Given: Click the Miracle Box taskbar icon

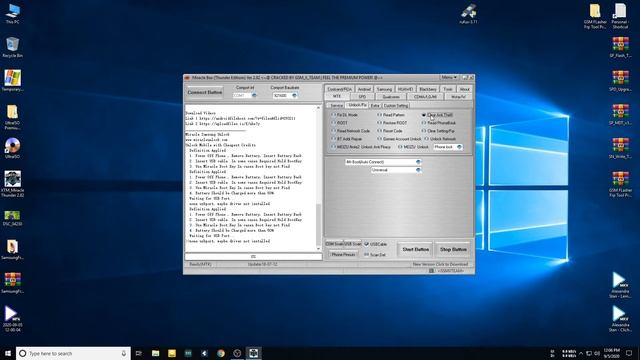Looking at the screenshot, I should pyautogui.click(x=253, y=353).
